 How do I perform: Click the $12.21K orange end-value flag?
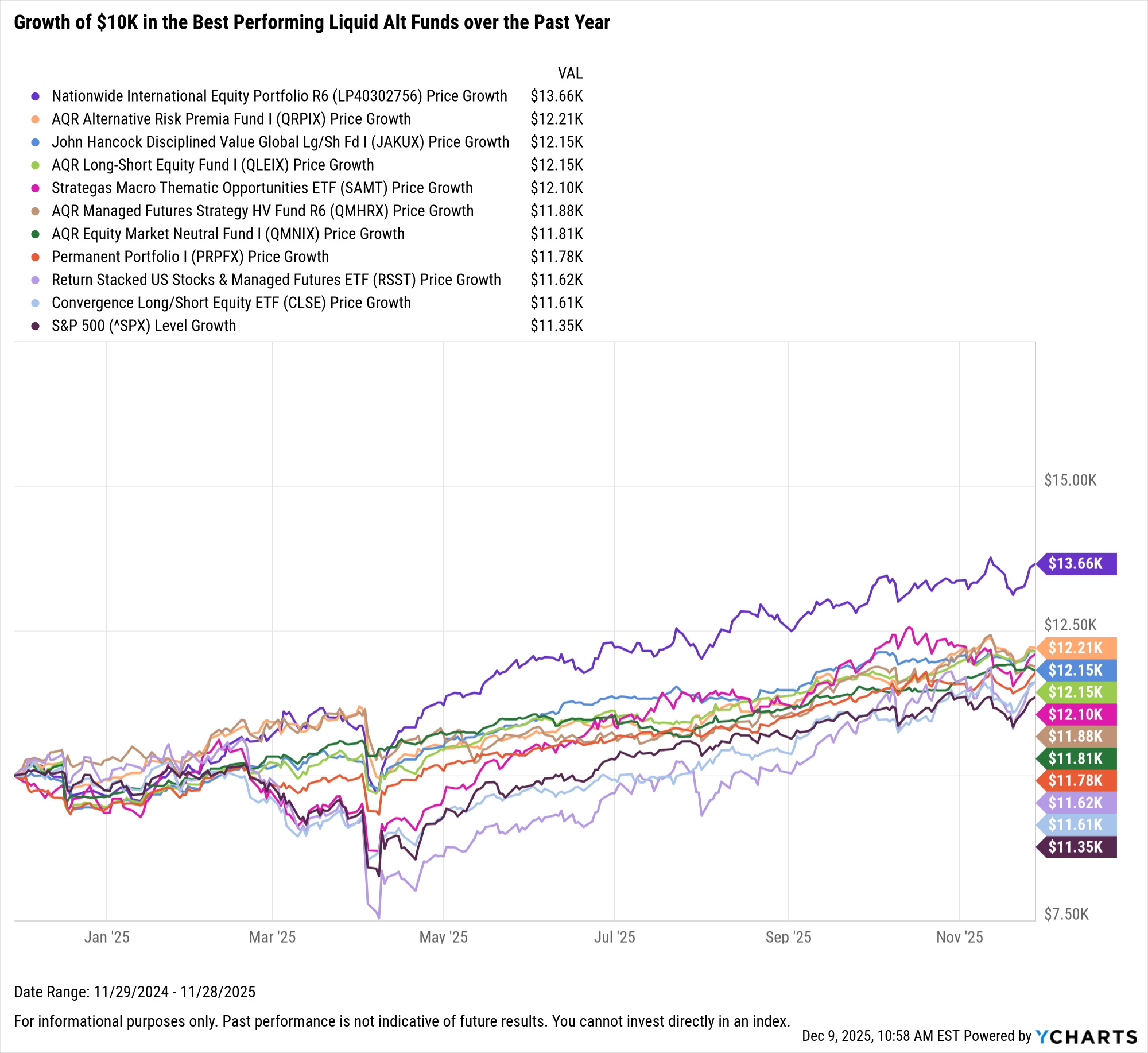point(1076,648)
